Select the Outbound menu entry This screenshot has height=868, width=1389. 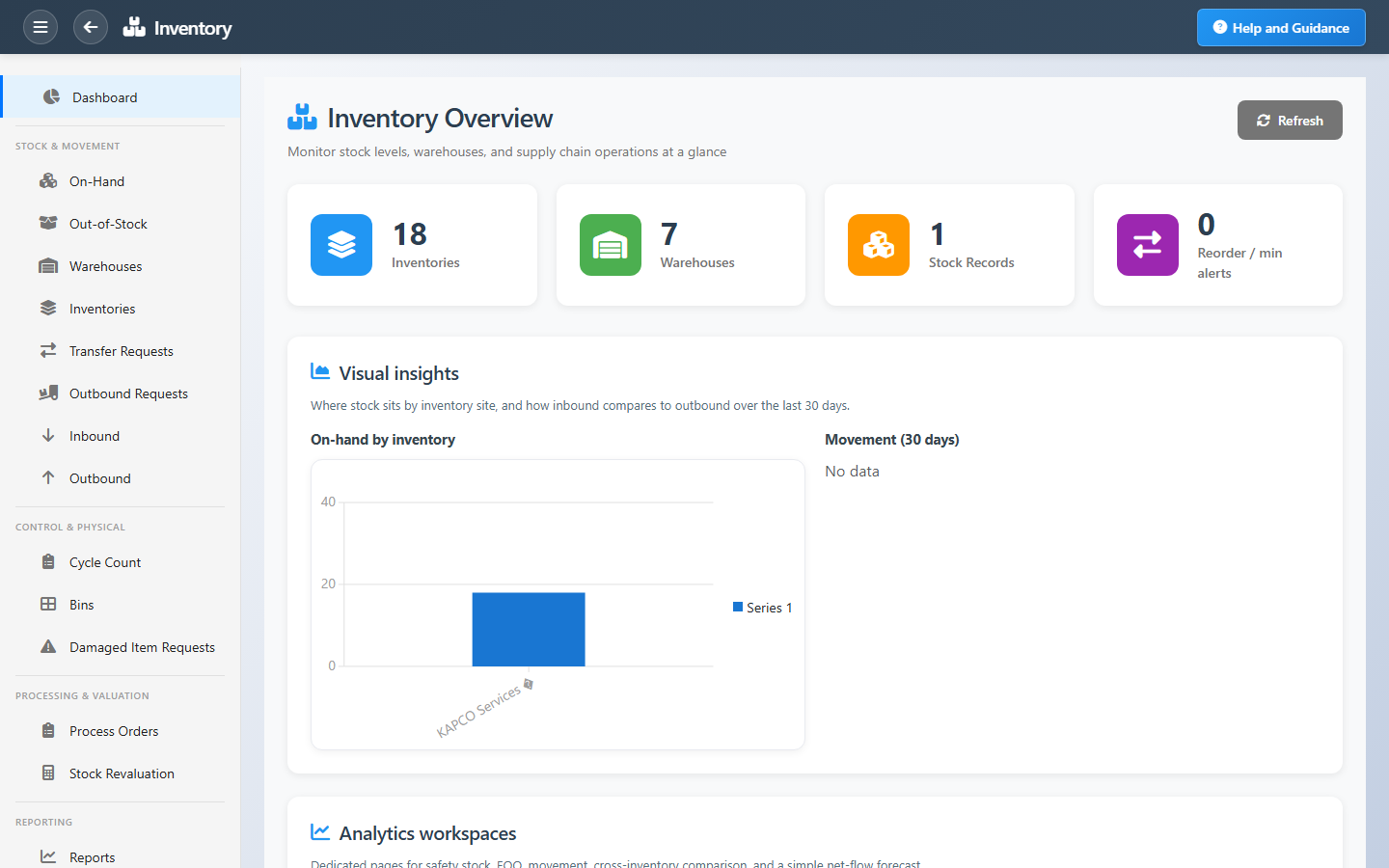tap(120, 478)
